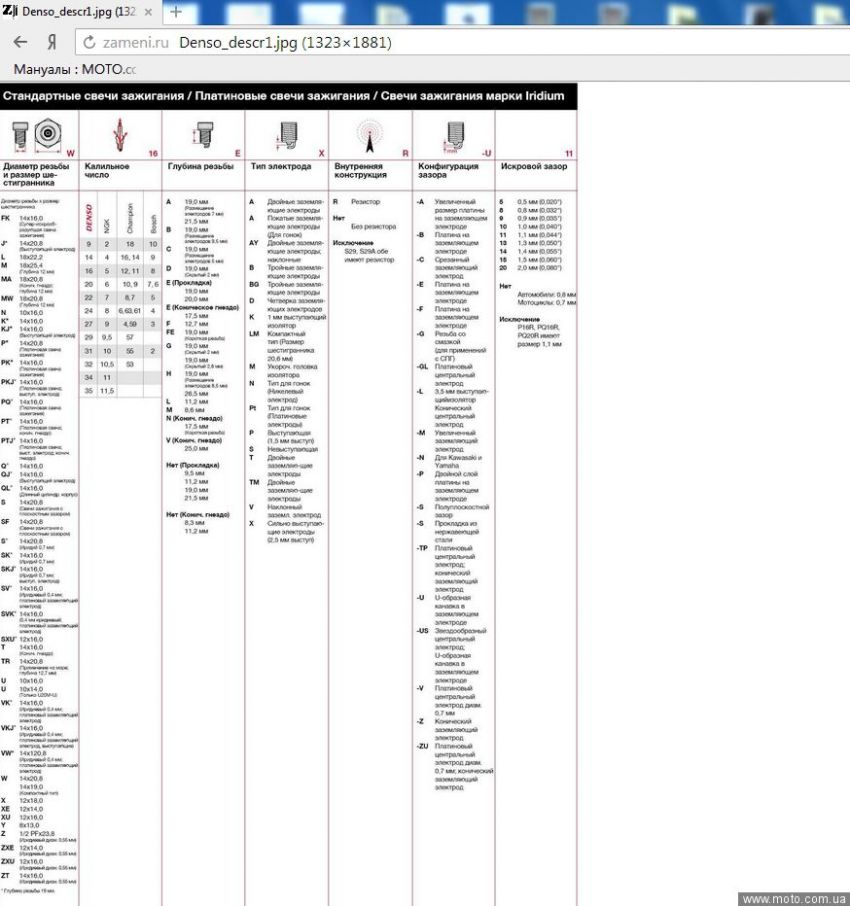Click the Champion brand column label
Image resolution: width=850 pixels, height=906 pixels.
[x=129, y=218]
